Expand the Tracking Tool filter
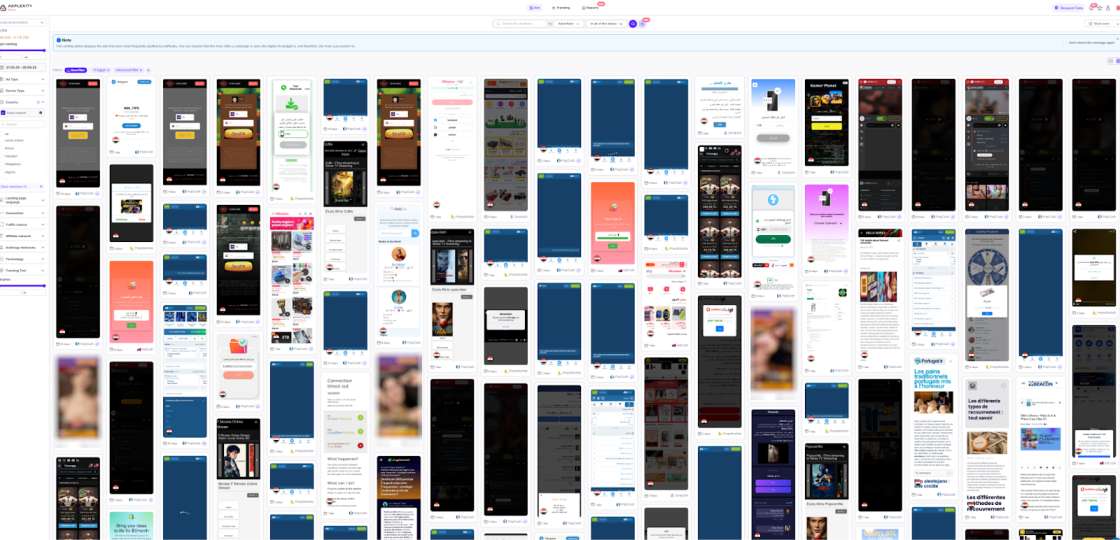The width and height of the screenshot is (1120, 540). 24,270
